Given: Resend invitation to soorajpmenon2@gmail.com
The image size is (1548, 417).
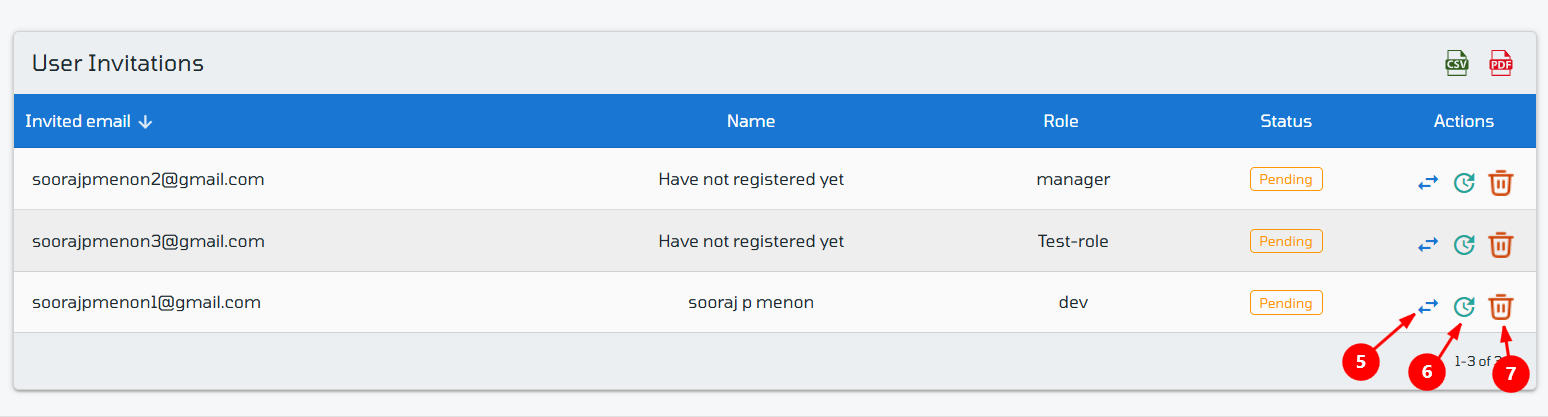Looking at the screenshot, I should point(1464,183).
